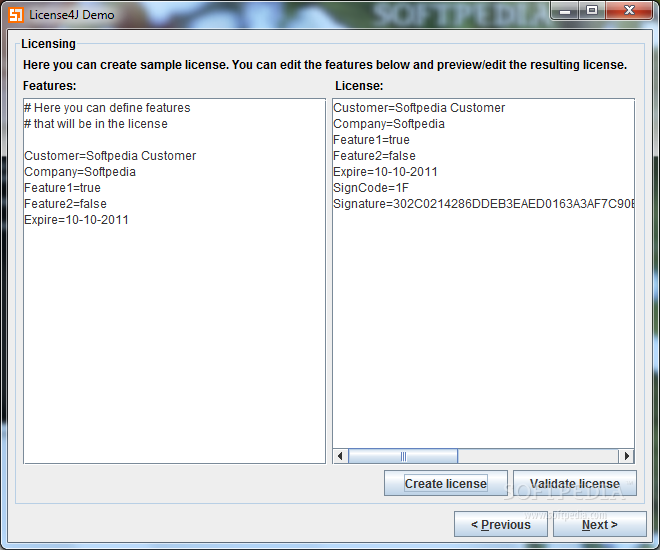660x550 pixels.
Task: Click 'Feature1=true' in License box
Action: pyautogui.click(x=371, y=140)
